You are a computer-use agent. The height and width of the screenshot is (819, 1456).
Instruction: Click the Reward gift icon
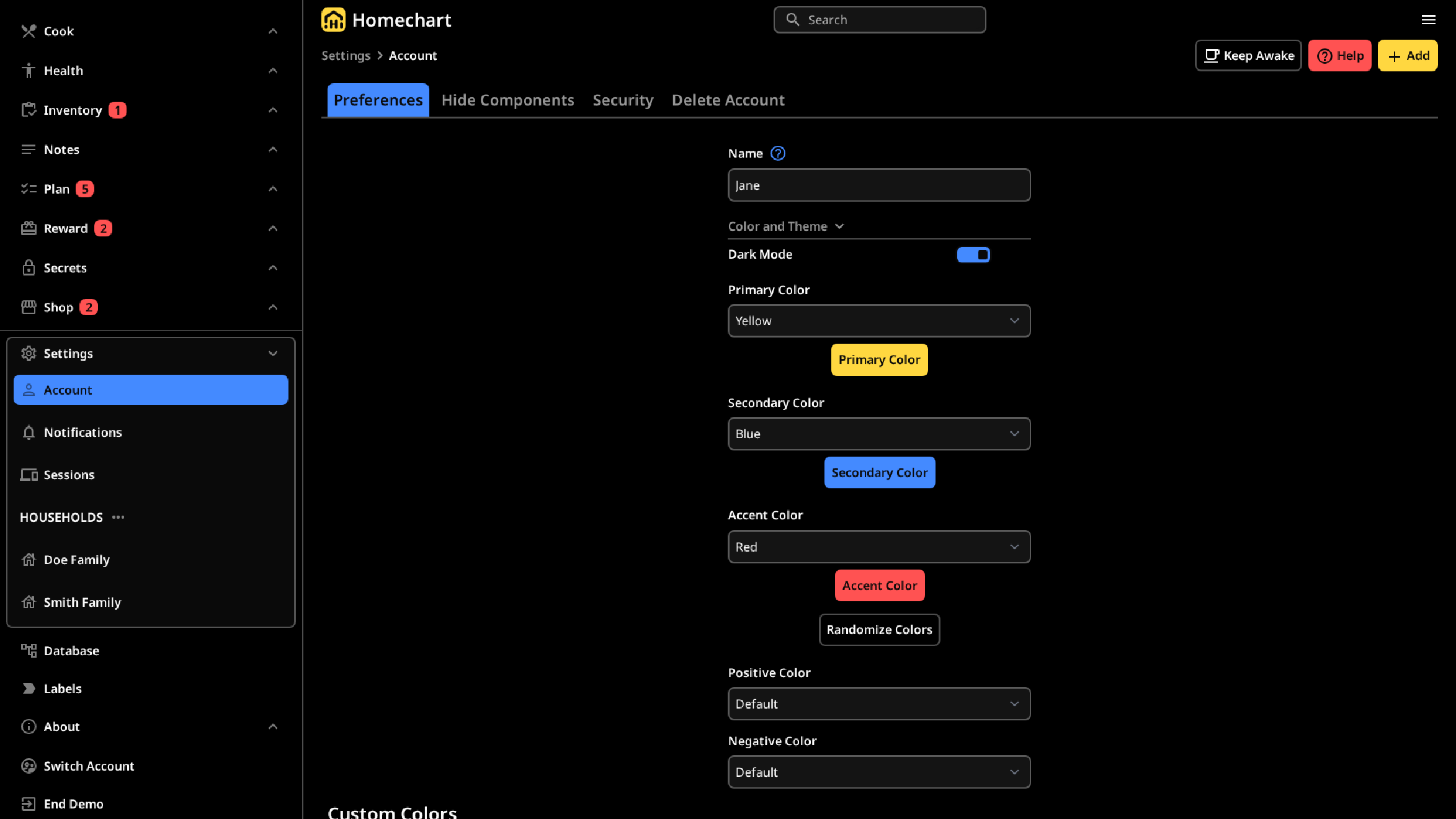pos(28,228)
